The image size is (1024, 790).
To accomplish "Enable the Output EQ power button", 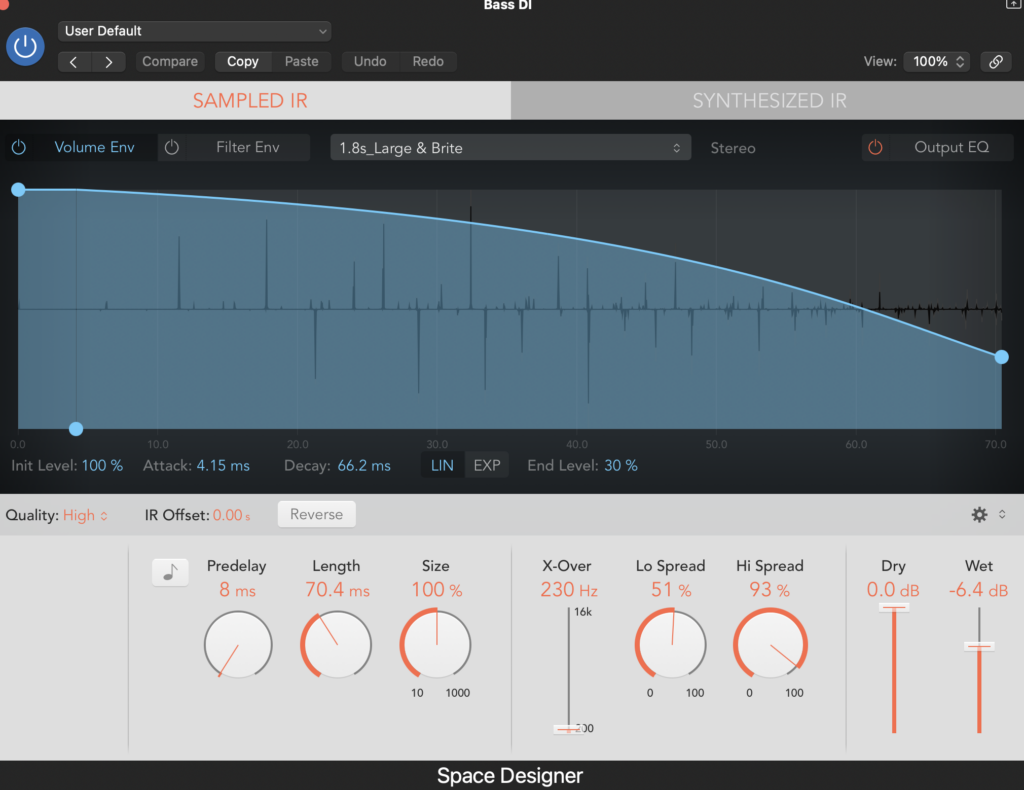I will pyautogui.click(x=876, y=148).
